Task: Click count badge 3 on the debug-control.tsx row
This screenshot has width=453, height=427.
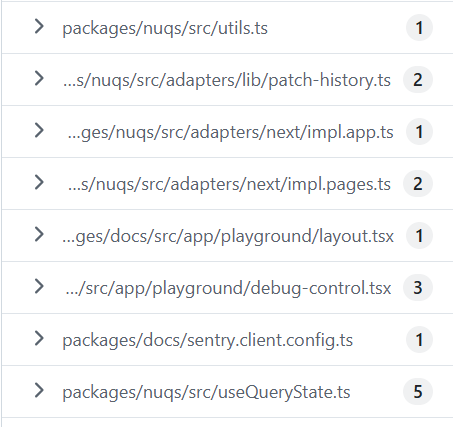Action: click(x=418, y=288)
